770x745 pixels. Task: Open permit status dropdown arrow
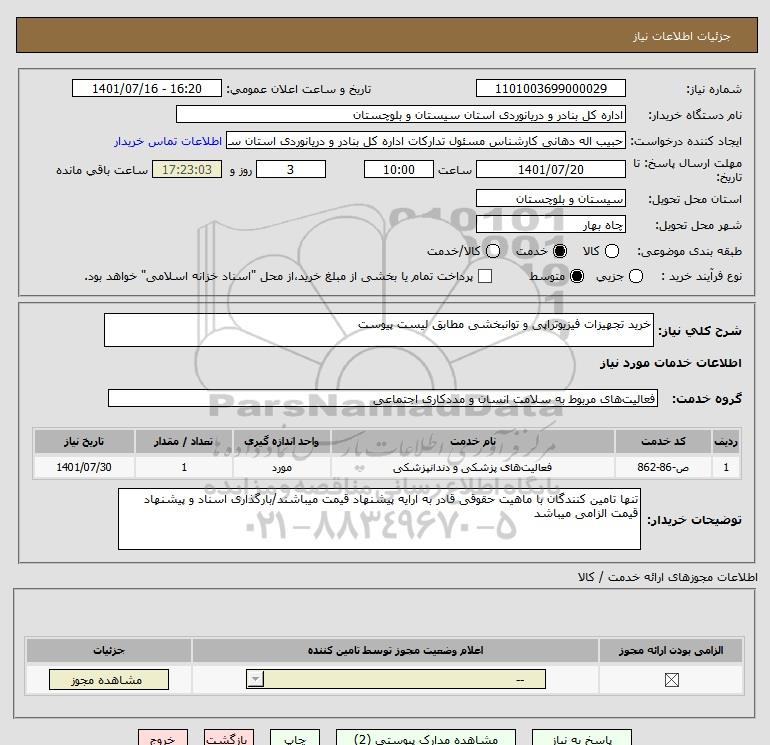point(255,680)
